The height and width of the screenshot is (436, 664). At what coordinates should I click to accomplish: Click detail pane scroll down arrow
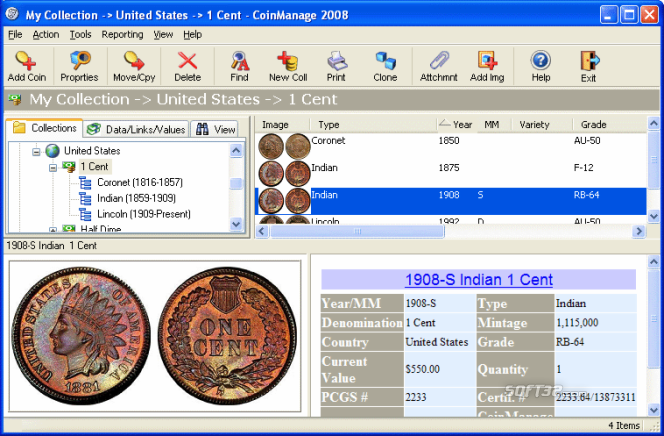tap(653, 409)
